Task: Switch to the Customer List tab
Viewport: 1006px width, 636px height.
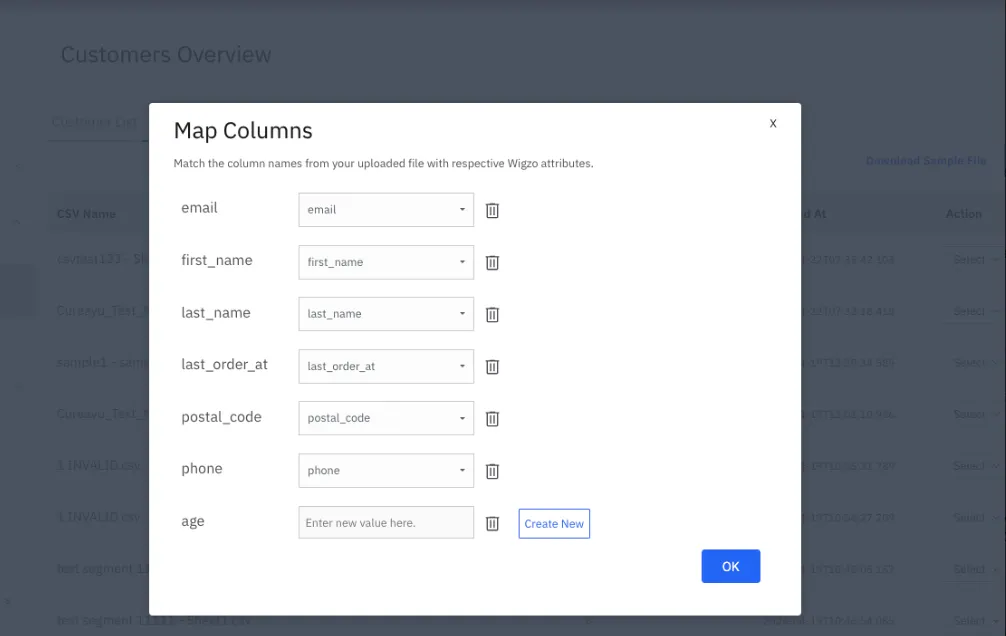Action: (x=95, y=122)
